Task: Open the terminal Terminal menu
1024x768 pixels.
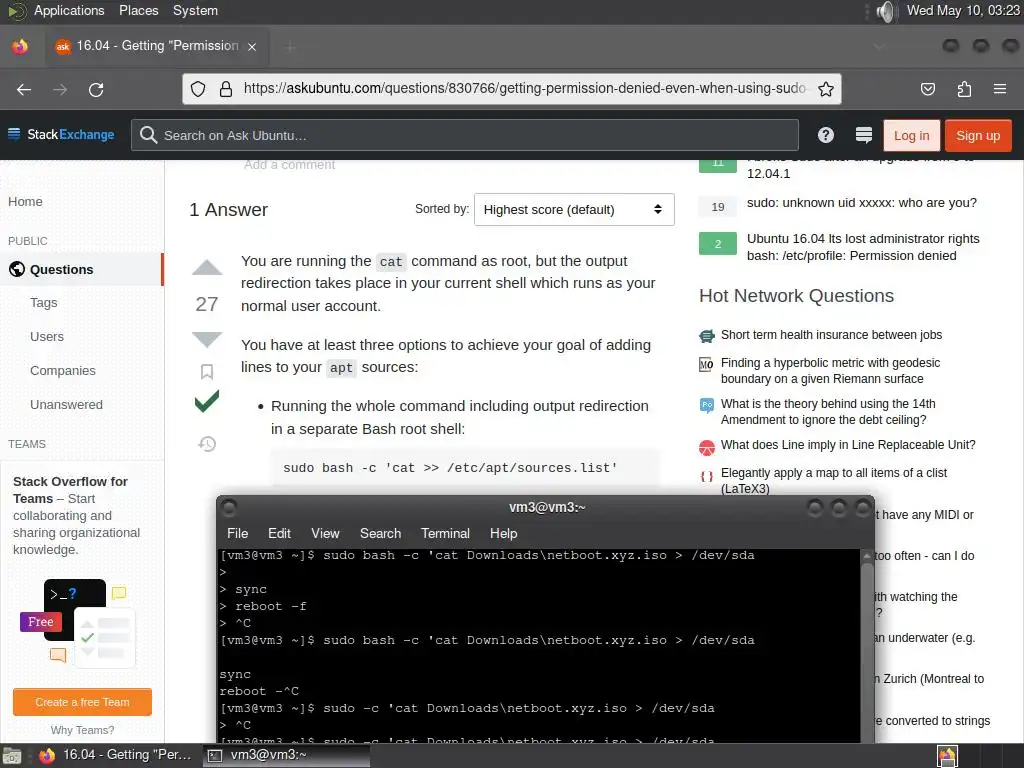Action: pos(445,533)
